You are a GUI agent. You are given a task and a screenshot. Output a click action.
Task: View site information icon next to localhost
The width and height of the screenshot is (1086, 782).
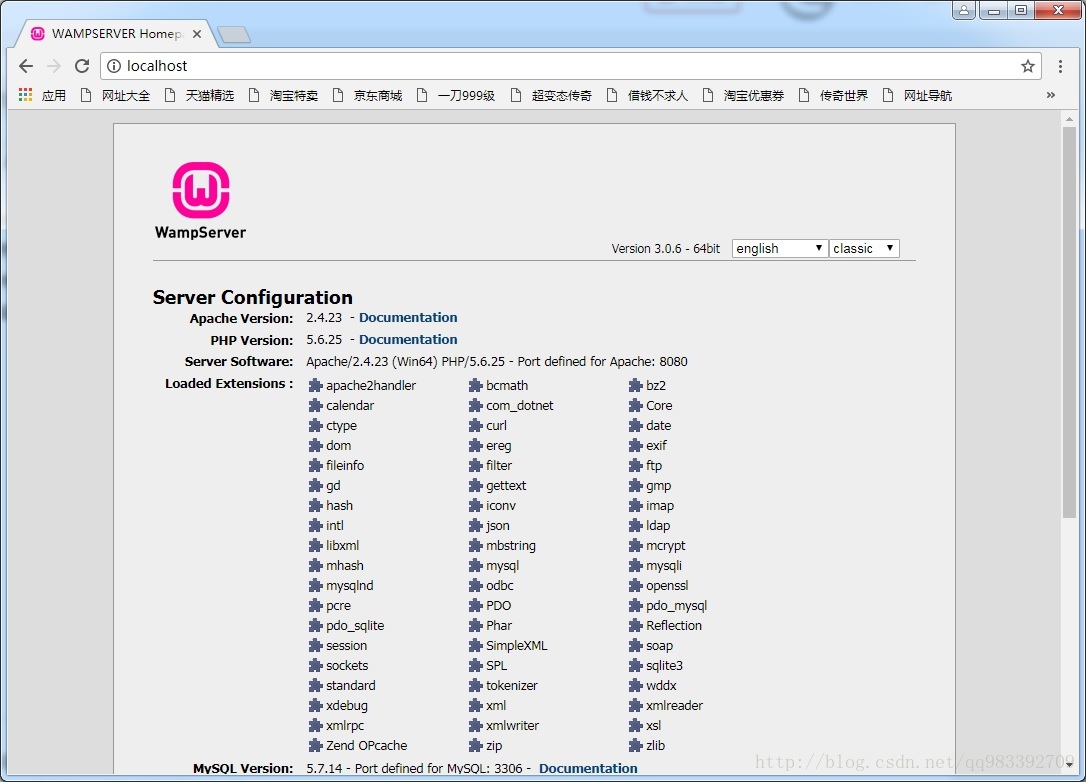[x=114, y=66]
